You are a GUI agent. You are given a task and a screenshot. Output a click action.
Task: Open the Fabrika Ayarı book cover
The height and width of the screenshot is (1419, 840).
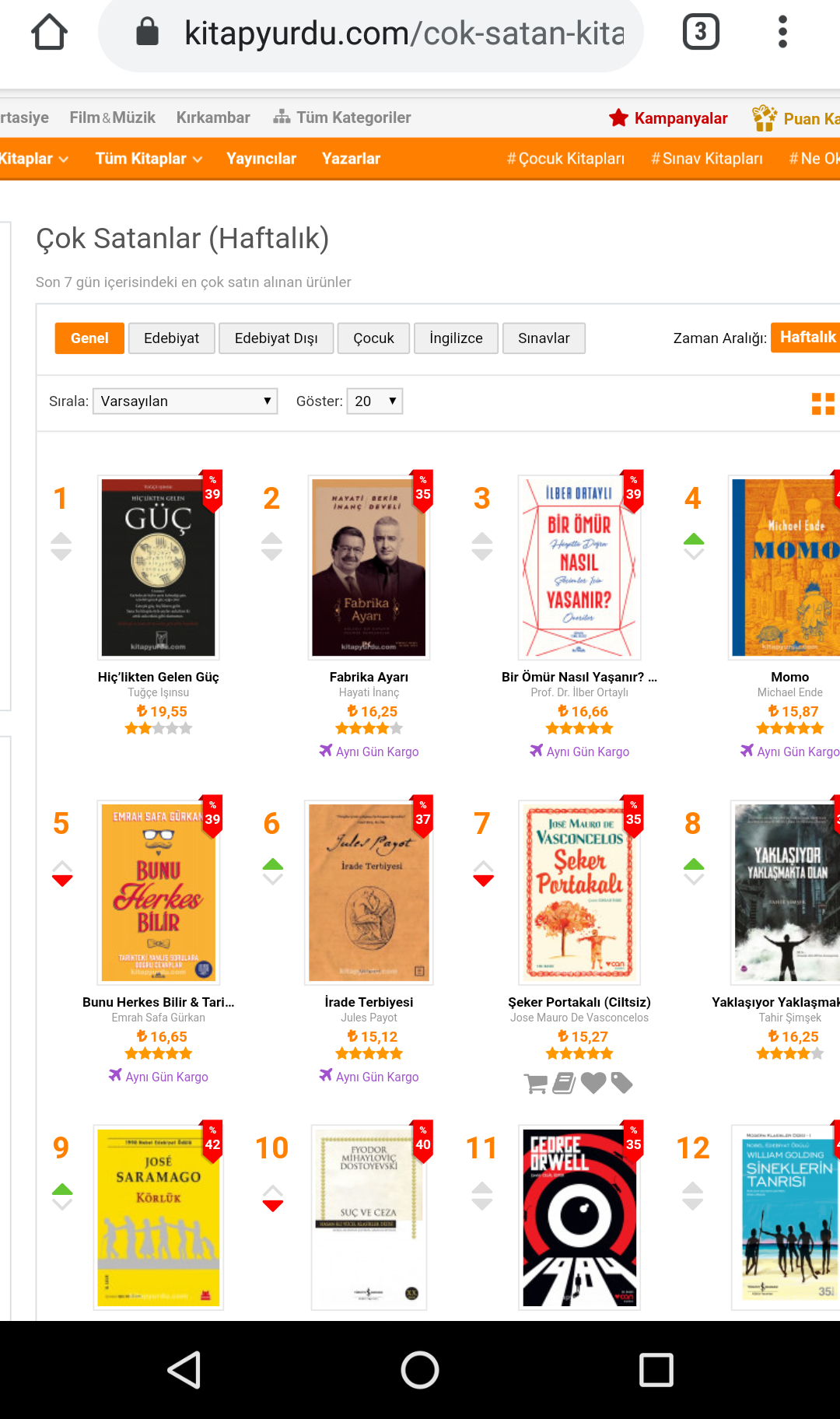pyautogui.click(x=369, y=567)
